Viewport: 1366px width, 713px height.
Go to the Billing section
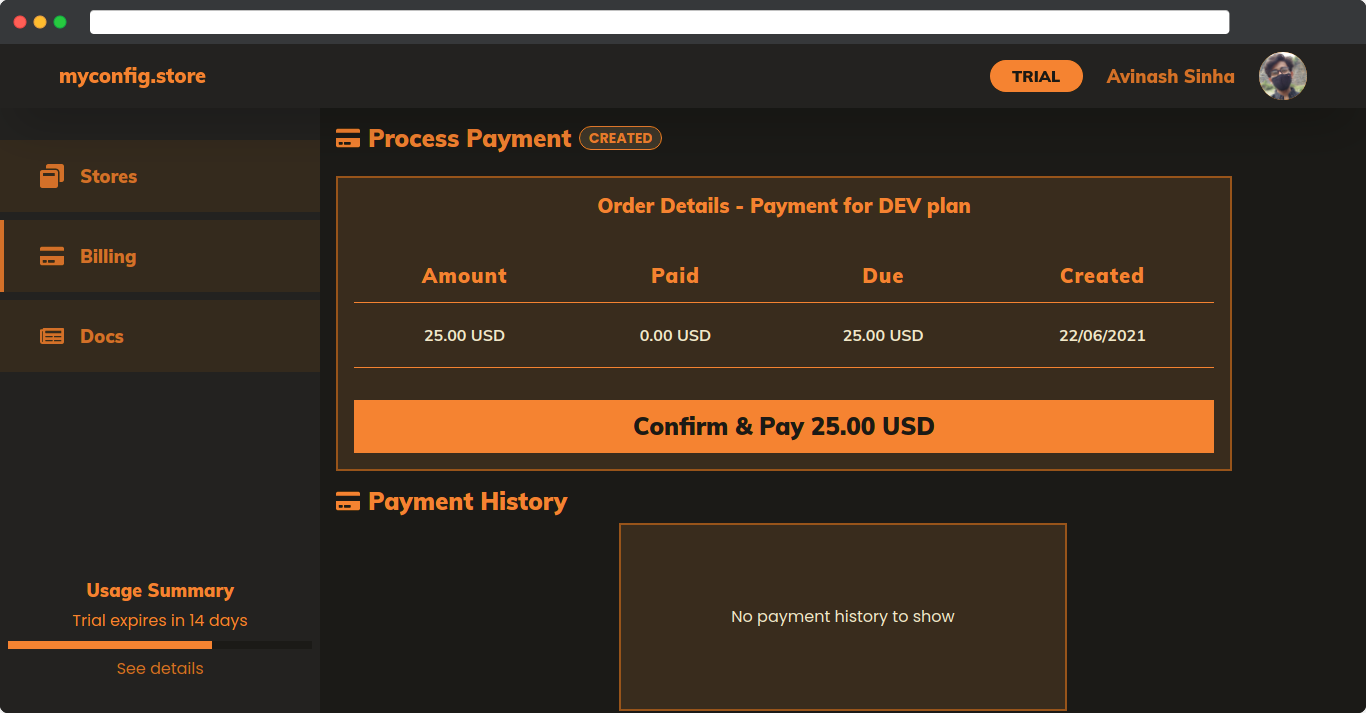160,256
